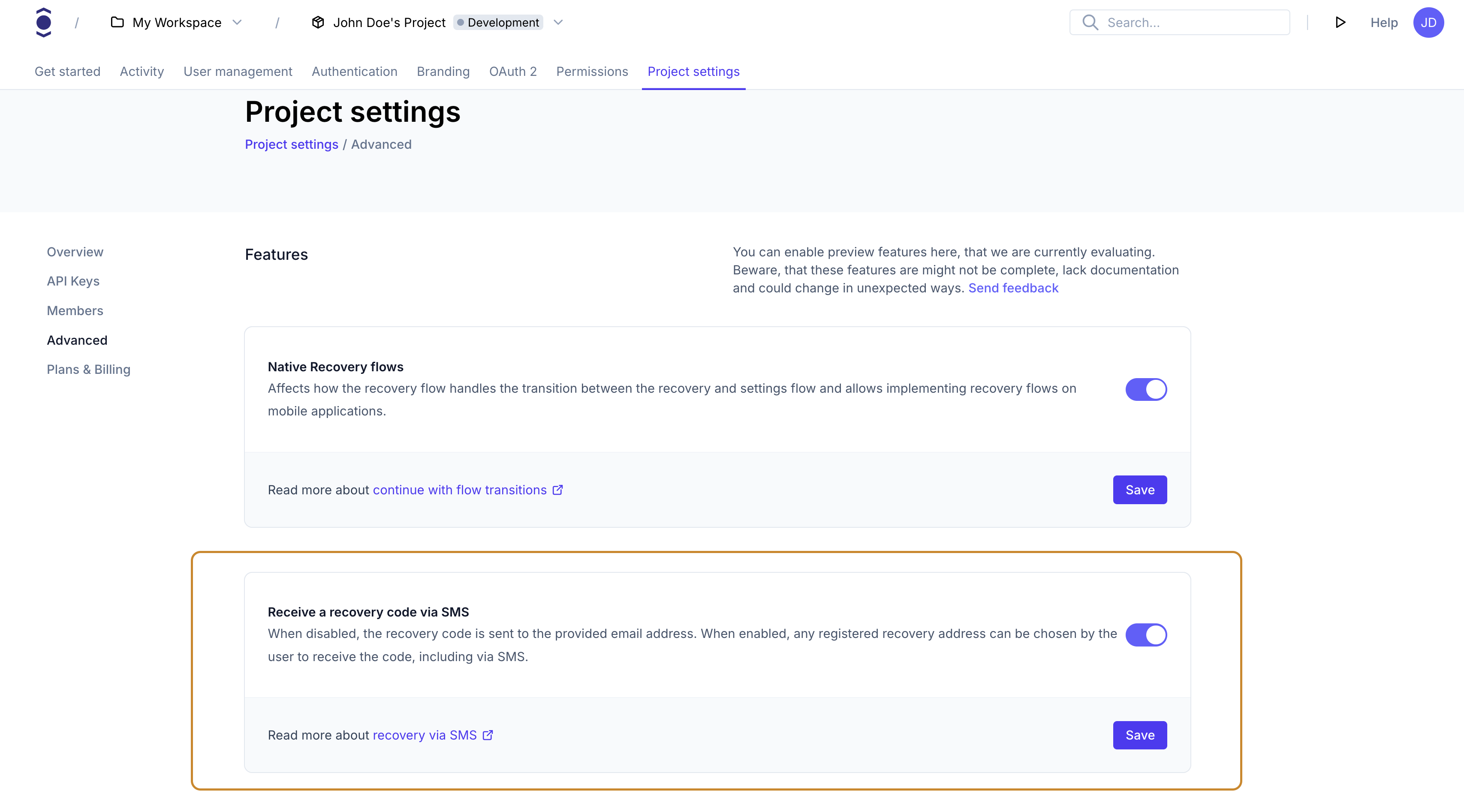Click the Ory logo icon
1464x812 pixels.
43,22
